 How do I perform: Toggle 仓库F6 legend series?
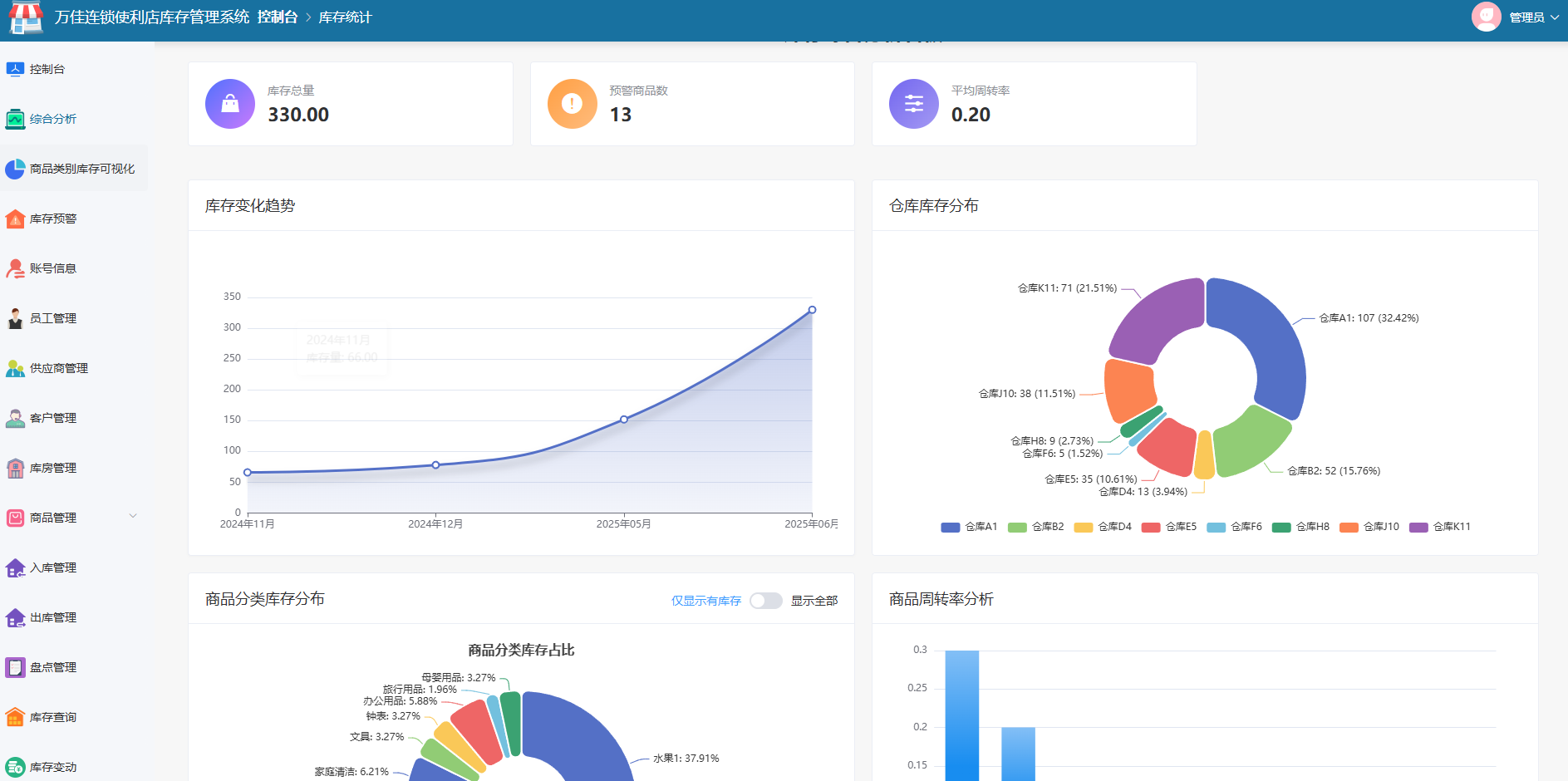click(x=1234, y=527)
